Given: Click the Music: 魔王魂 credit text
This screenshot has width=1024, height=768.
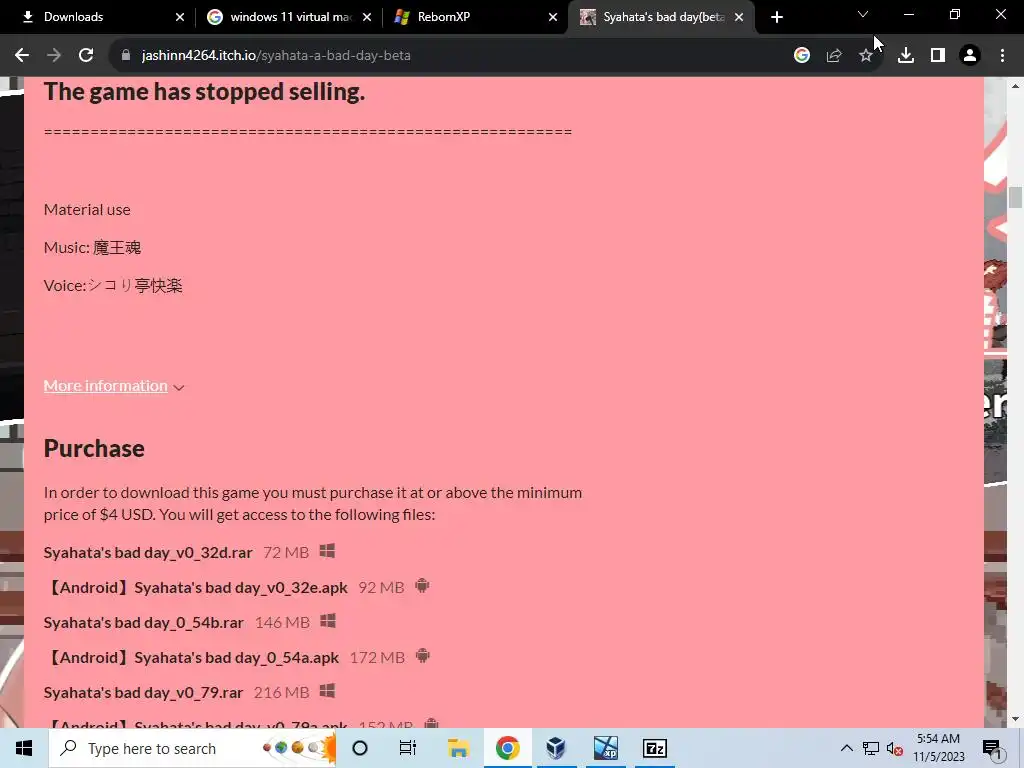Looking at the screenshot, I should click(92, 248).
